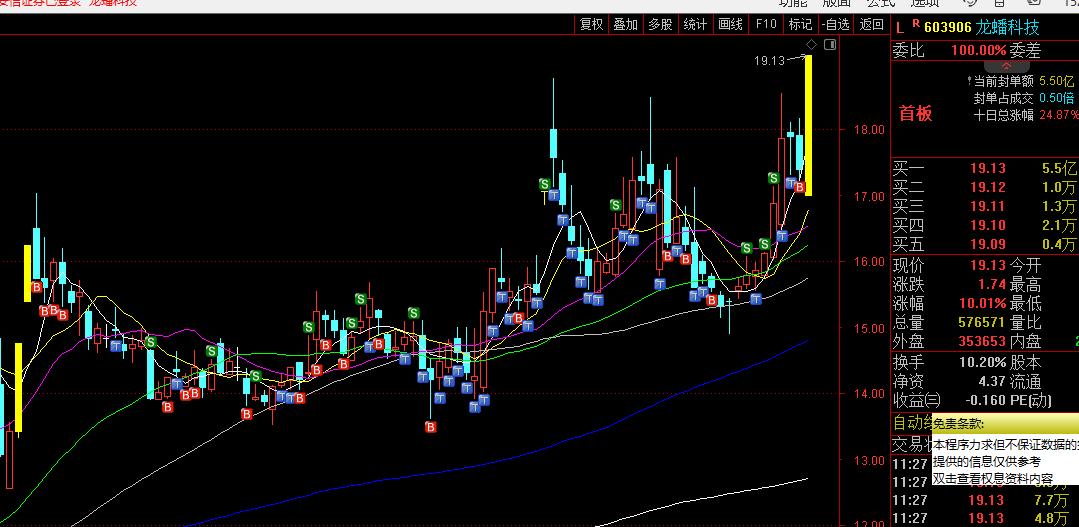Click the diamond icon above the chart
This screenshot has width=1079, height=527.
pyautogui.click(x=811, y=45)
